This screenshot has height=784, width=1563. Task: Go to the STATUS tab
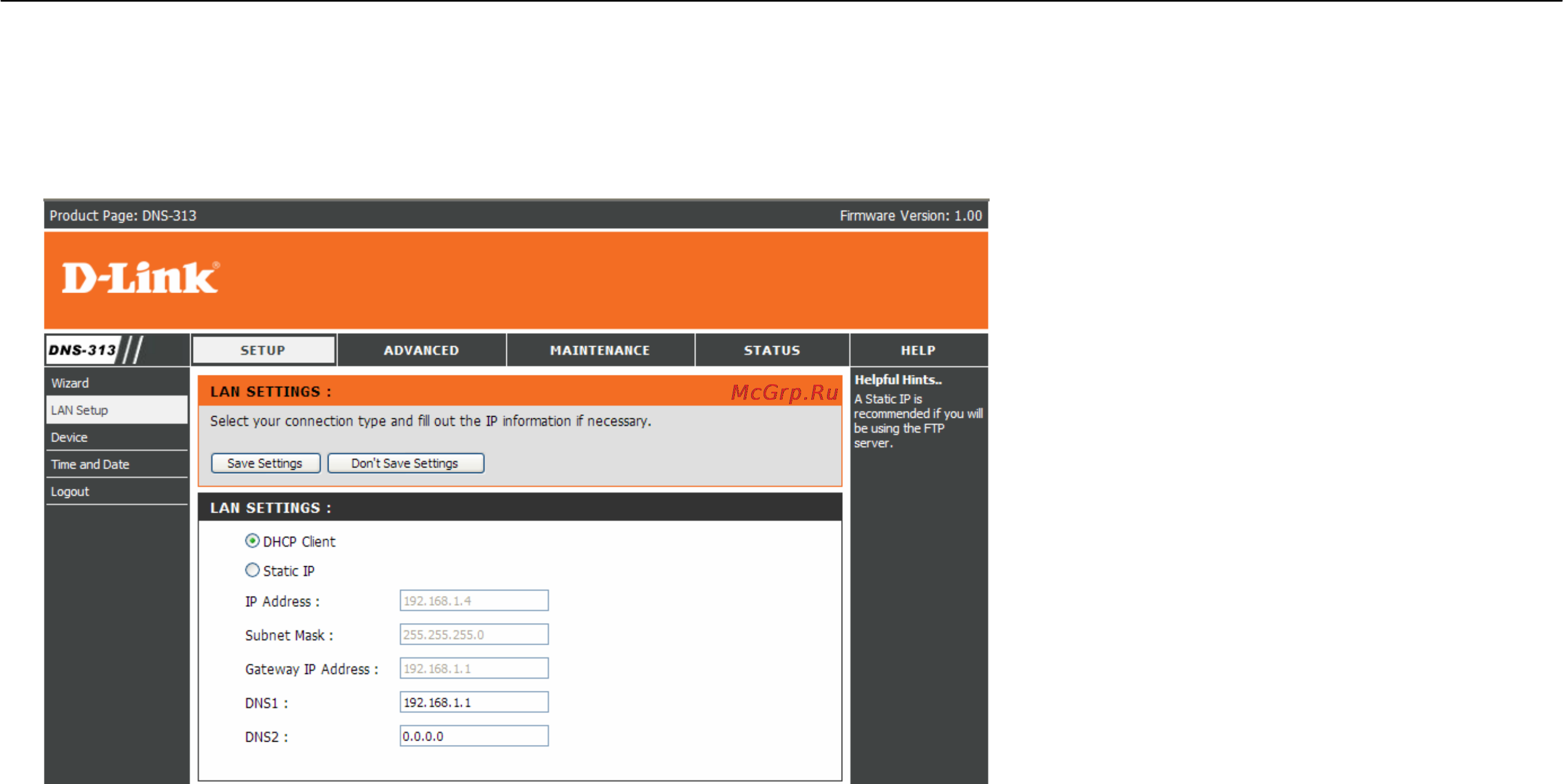pos(772,350)
